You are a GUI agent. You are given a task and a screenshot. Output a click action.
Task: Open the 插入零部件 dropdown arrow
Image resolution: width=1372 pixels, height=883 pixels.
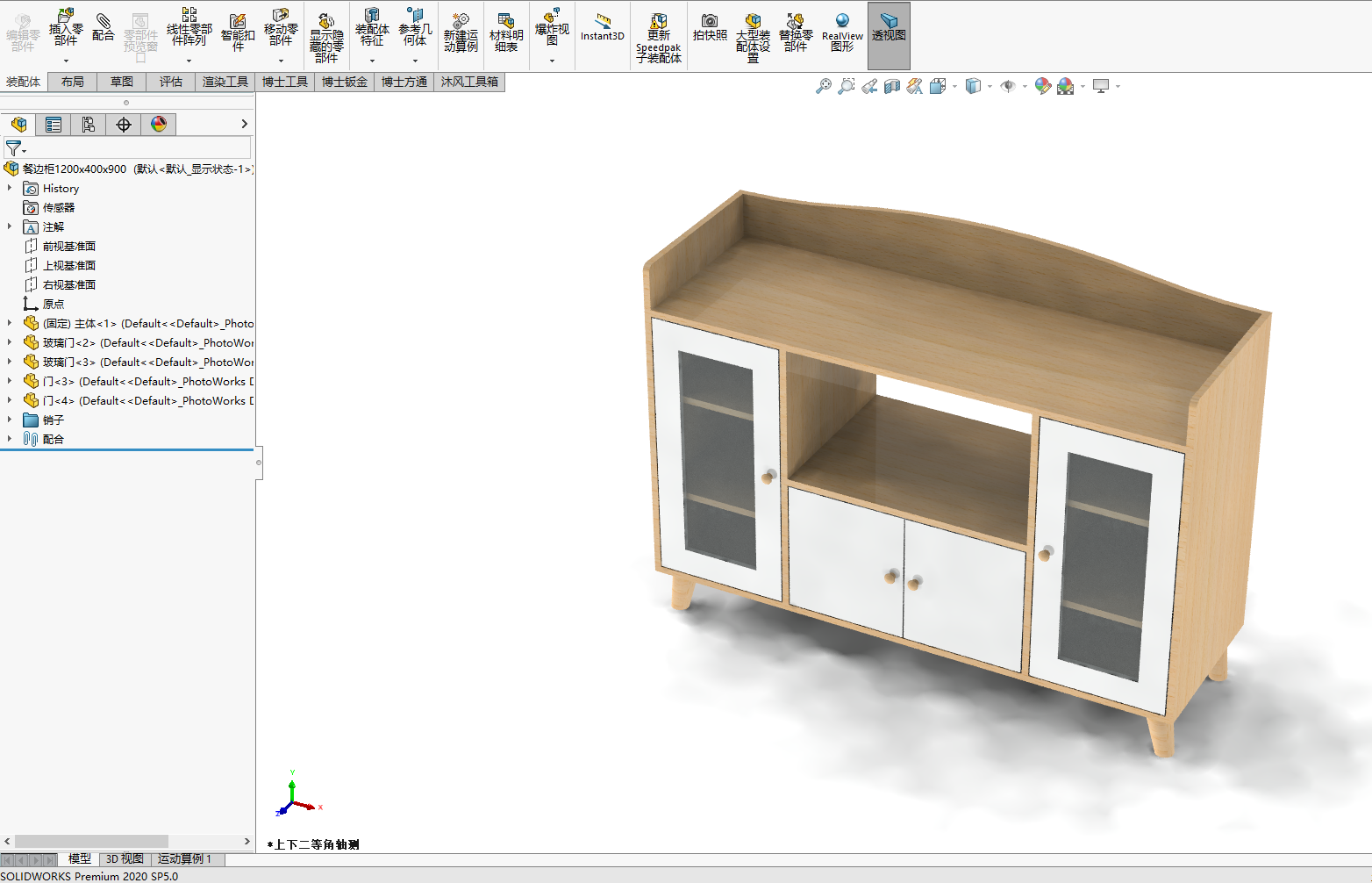coord(66,61)
